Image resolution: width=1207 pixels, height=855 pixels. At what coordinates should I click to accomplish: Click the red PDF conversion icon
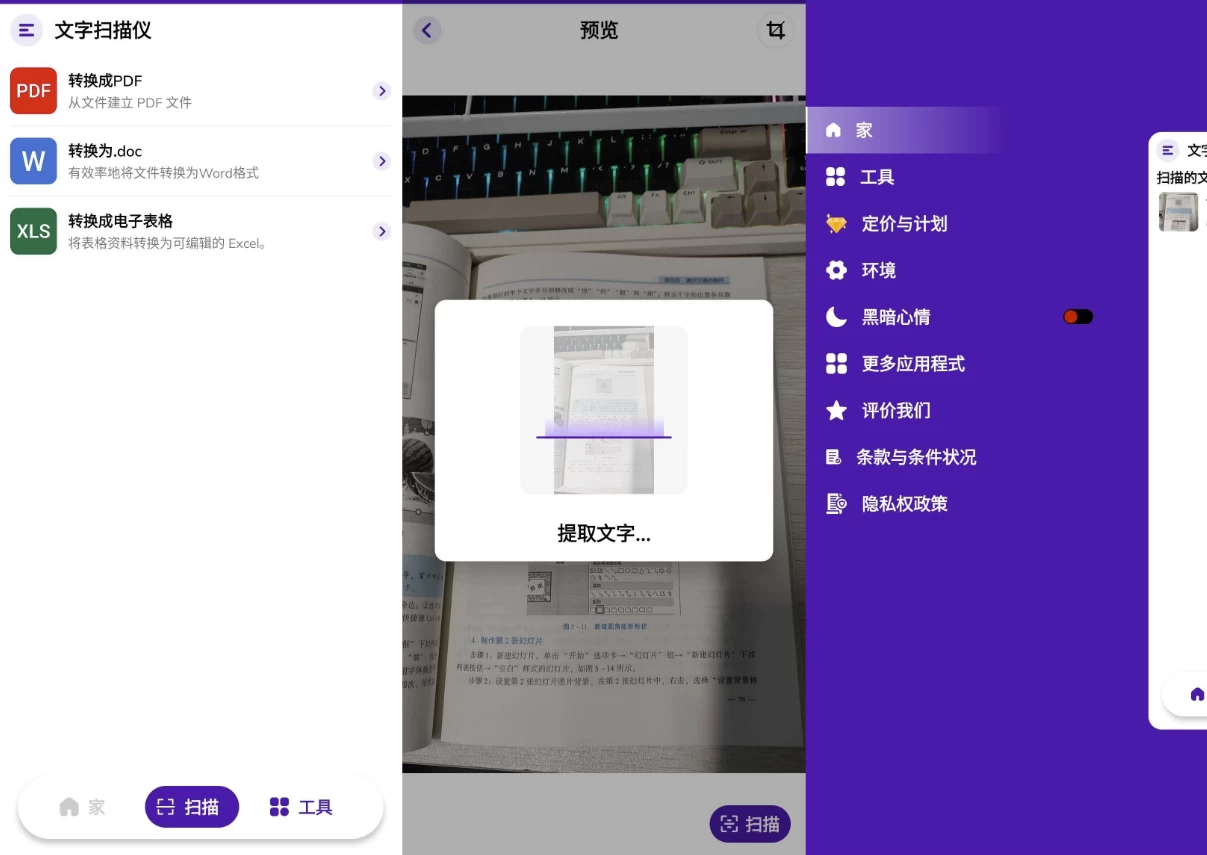[33, 91]
